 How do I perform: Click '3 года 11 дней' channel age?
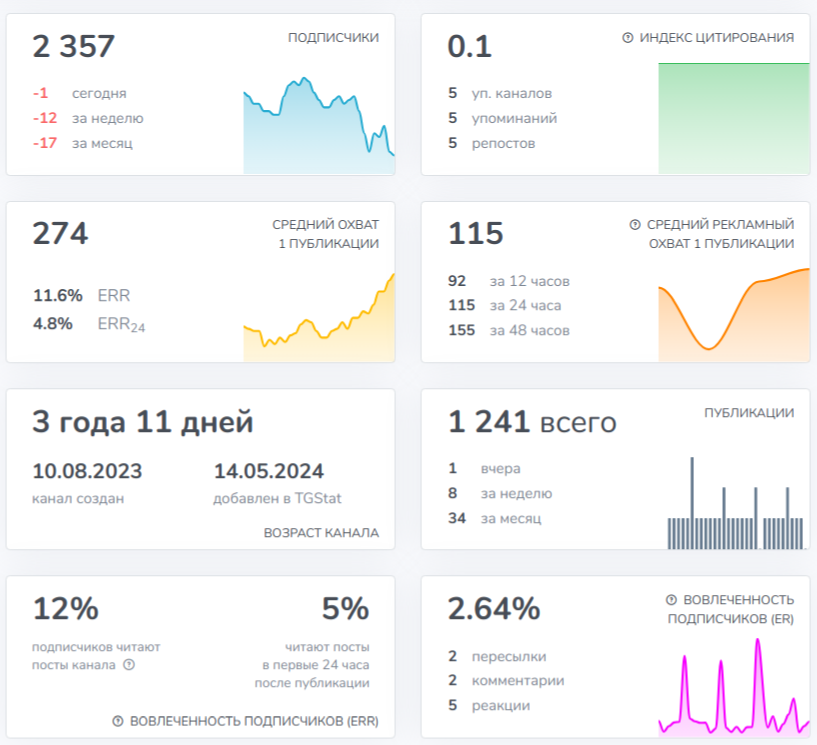(143, 421)
